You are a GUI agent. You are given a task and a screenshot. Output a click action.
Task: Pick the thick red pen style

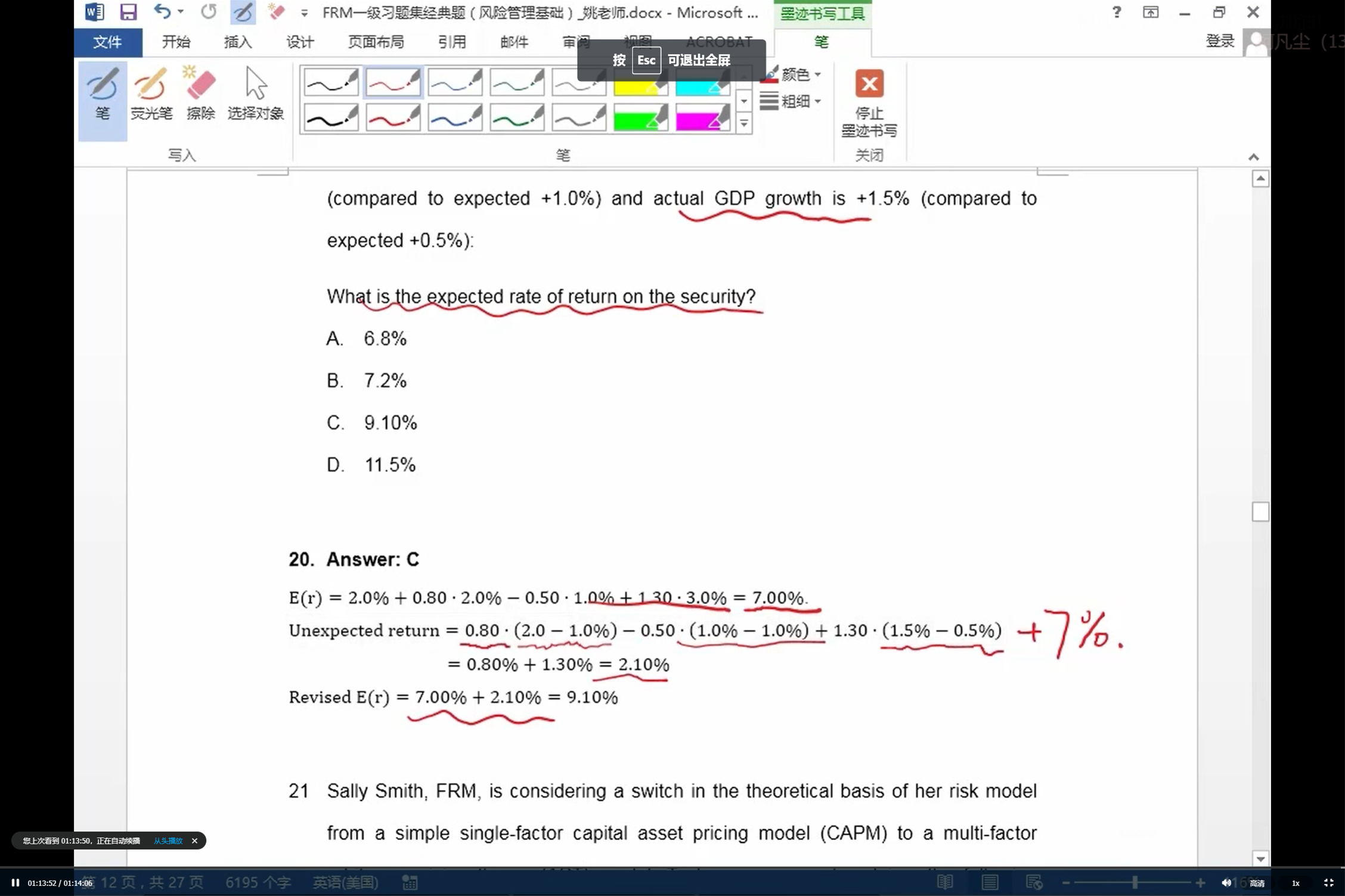pyautogui.click(x=393, y=117)
